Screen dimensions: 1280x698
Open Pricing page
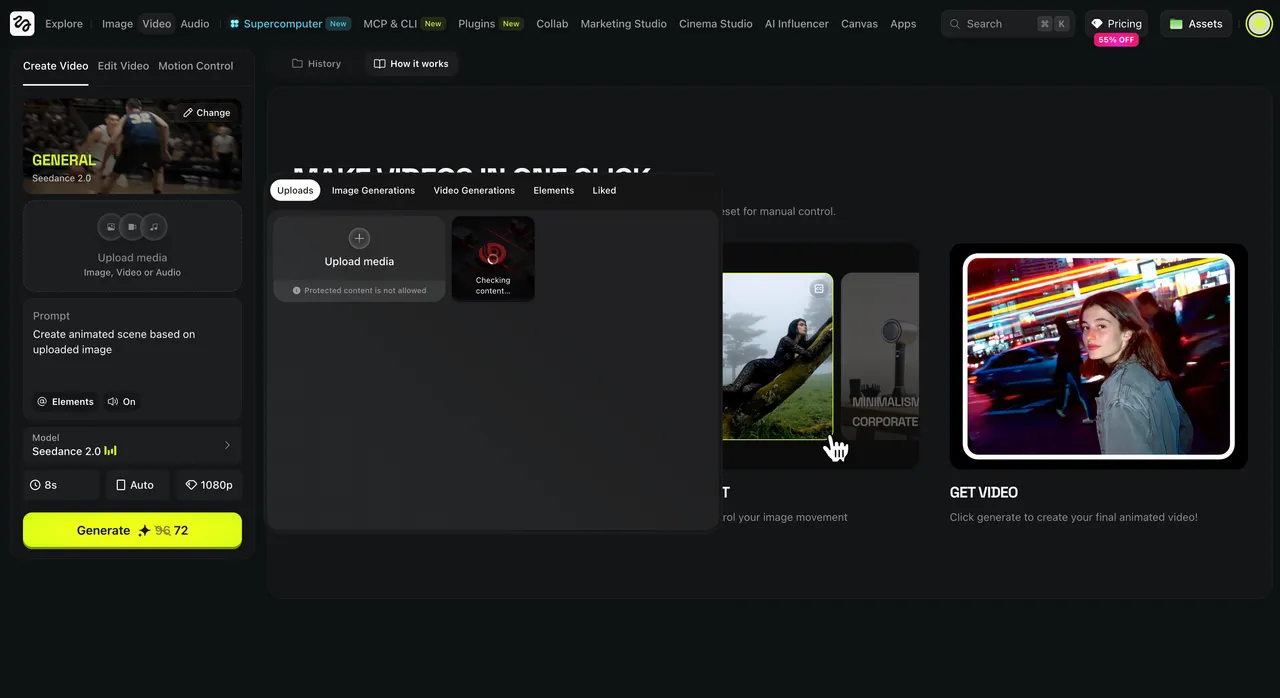[1116, 24]
